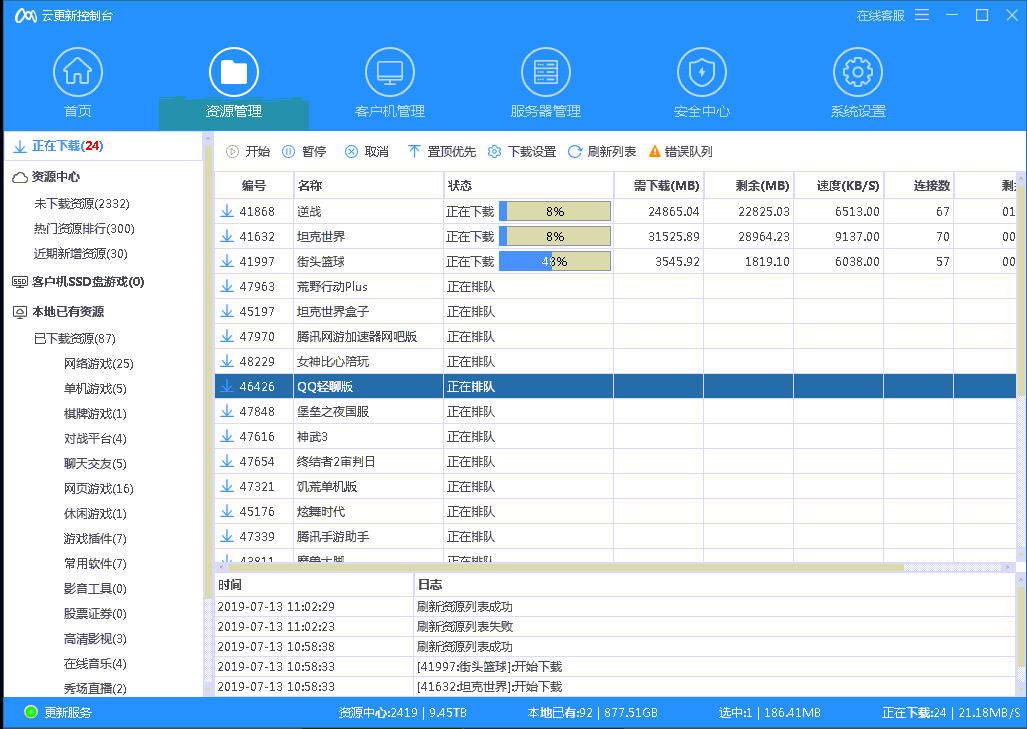
Task: Select 常用软件(7) category
Action: (95, 563)
